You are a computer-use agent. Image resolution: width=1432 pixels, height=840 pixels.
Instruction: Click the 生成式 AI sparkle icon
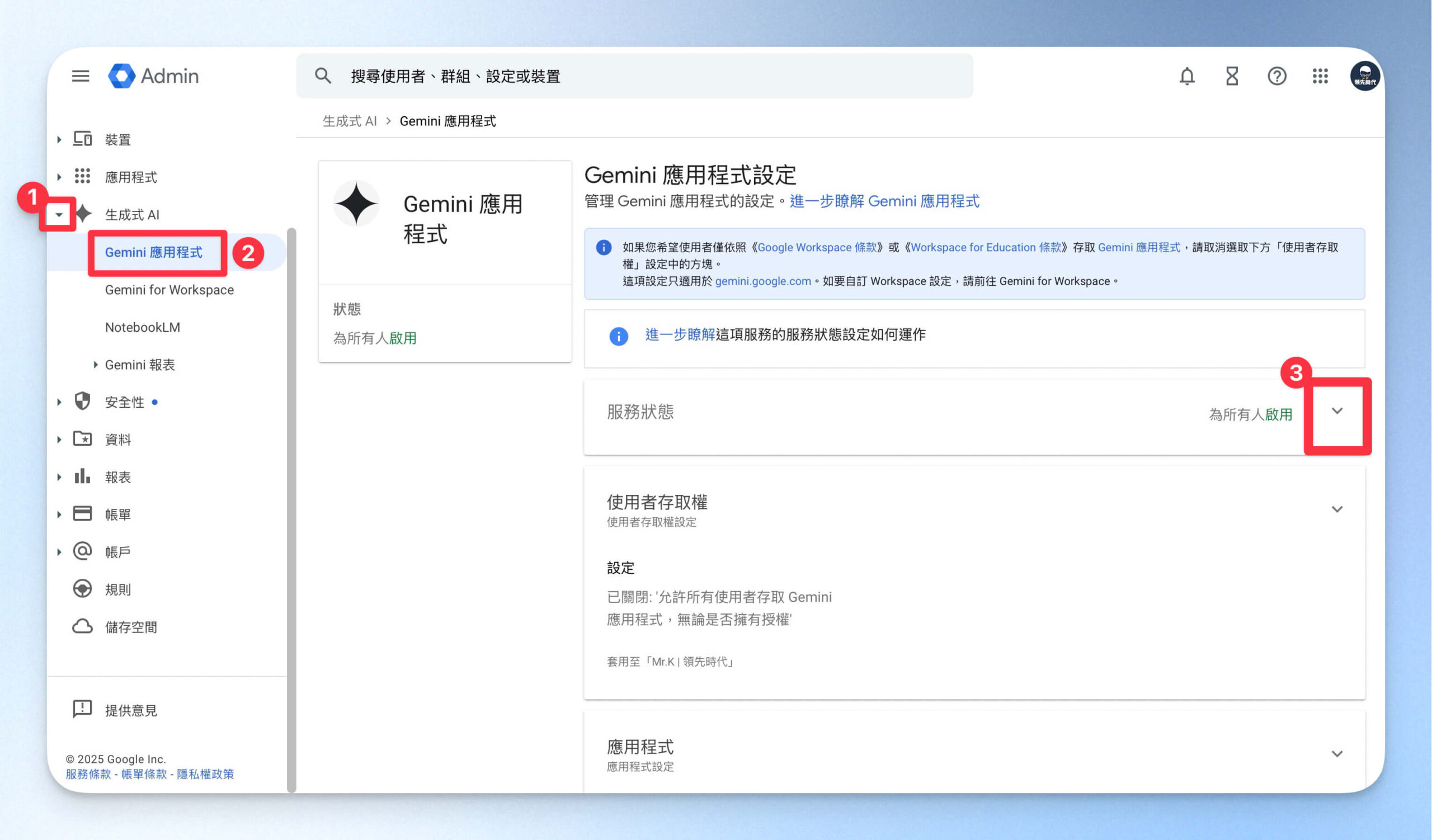coord(83,214)
